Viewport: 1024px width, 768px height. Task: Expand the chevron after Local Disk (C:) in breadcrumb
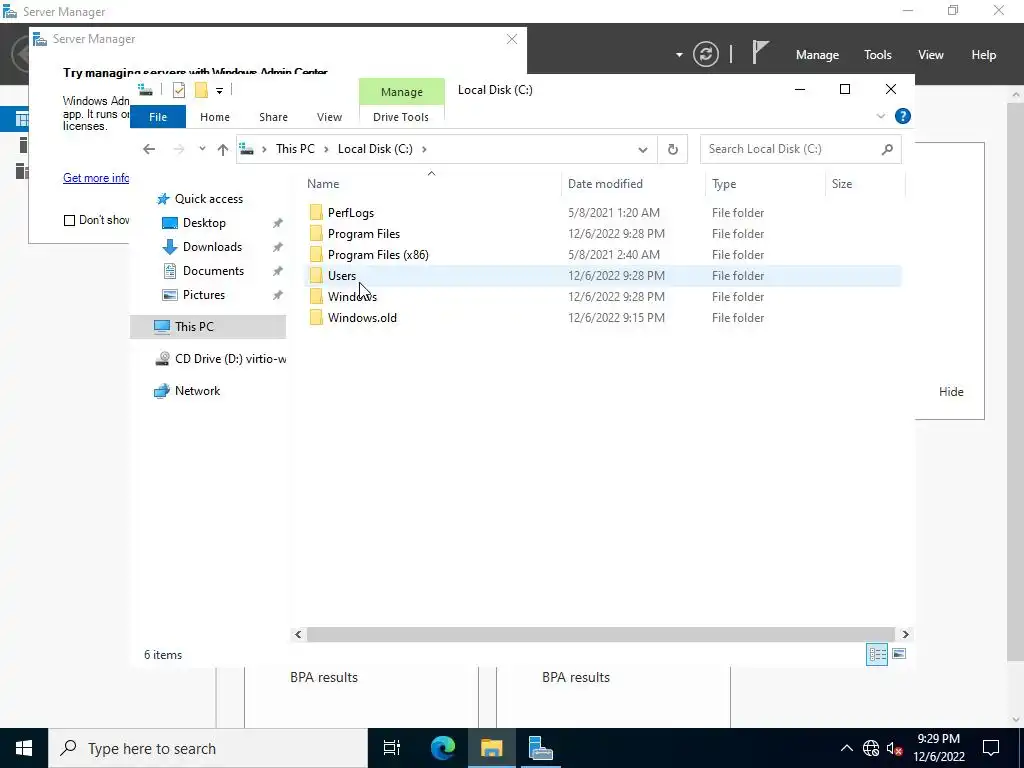pyautogui.click(x=424, y=149)
